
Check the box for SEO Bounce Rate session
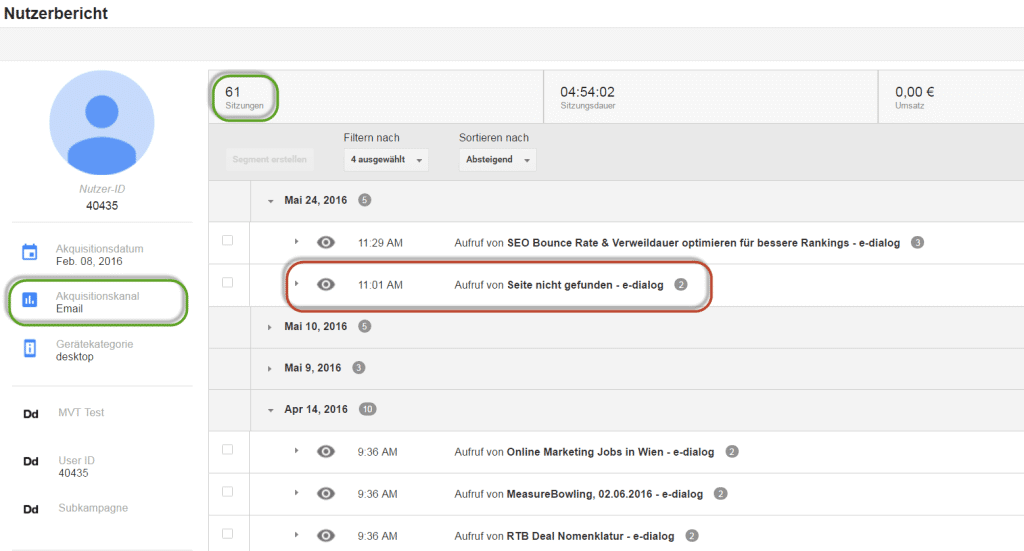click(x=228, y=240)
